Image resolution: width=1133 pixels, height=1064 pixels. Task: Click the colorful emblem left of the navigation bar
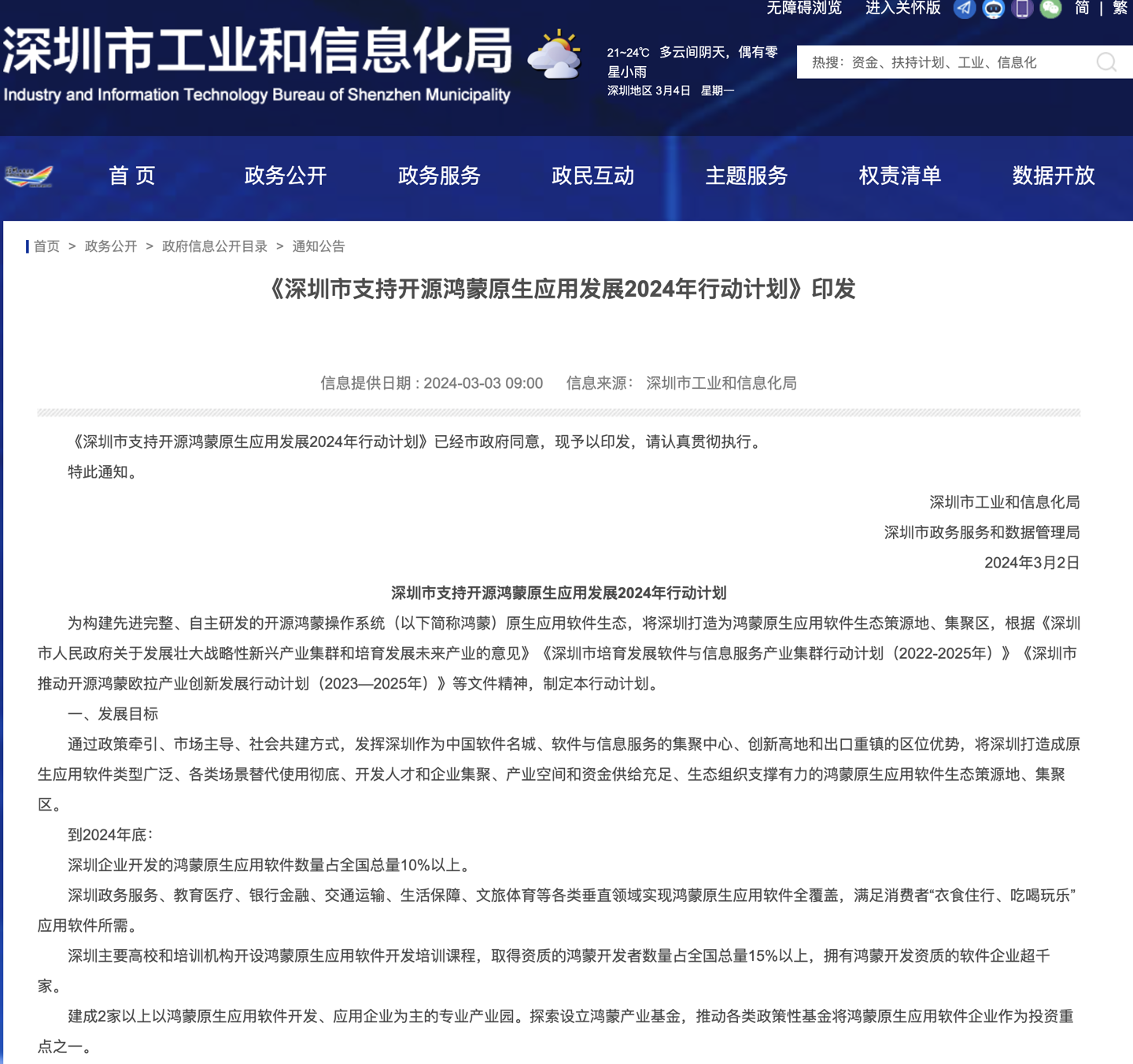[29, 176]
